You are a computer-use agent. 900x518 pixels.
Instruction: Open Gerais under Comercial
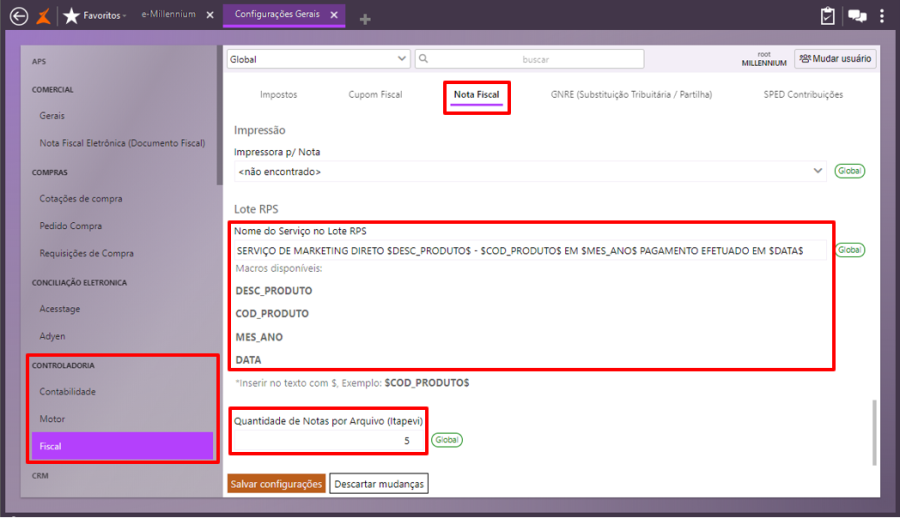[52, 116]
